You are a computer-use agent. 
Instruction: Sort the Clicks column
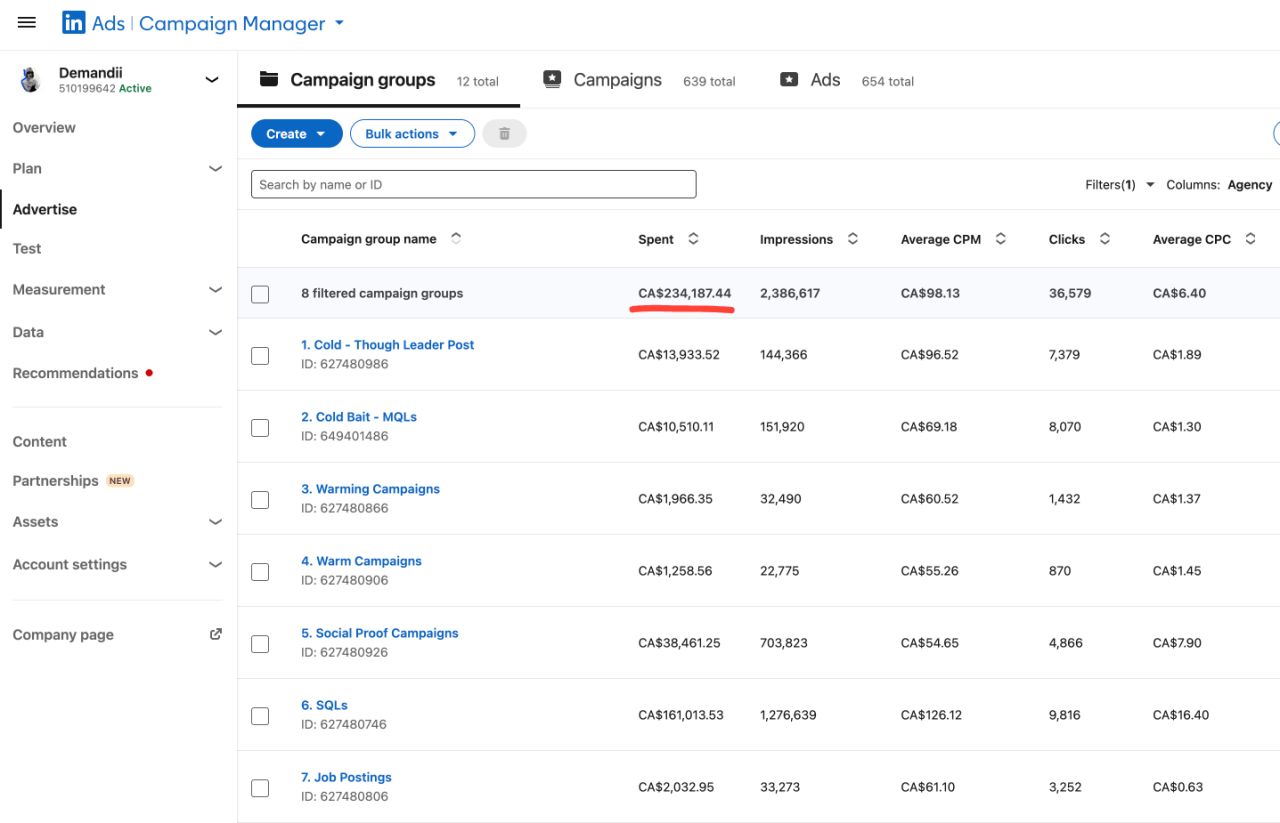pyautogui.click(x=1104, y=238)
